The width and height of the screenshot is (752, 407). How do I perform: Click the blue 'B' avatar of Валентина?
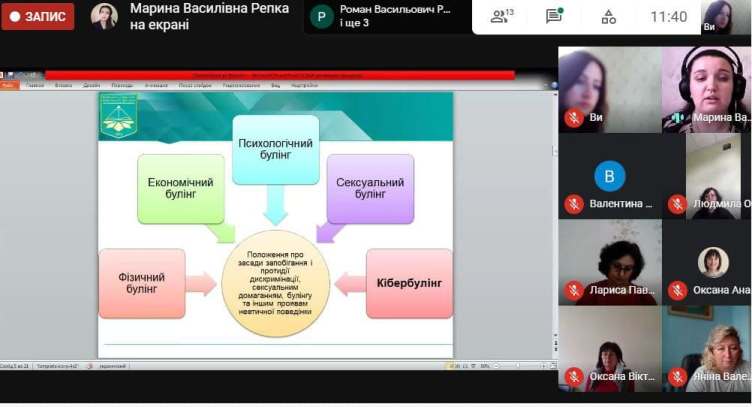click(610, 176)
